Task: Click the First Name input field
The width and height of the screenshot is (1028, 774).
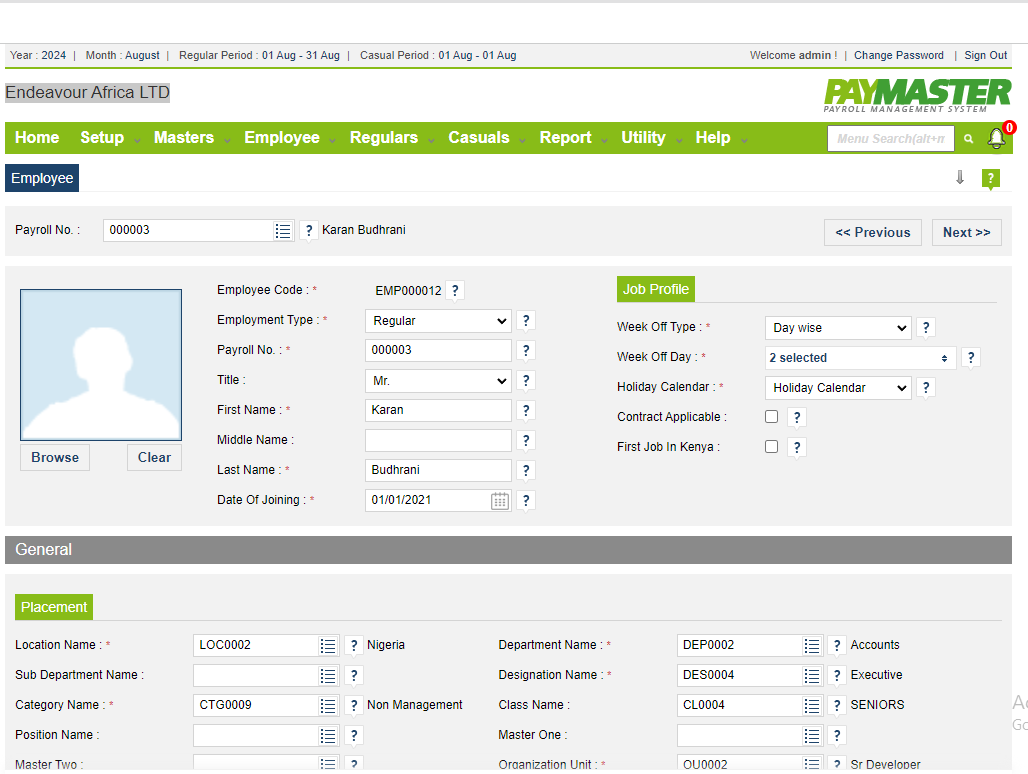Action: (438, 410)
